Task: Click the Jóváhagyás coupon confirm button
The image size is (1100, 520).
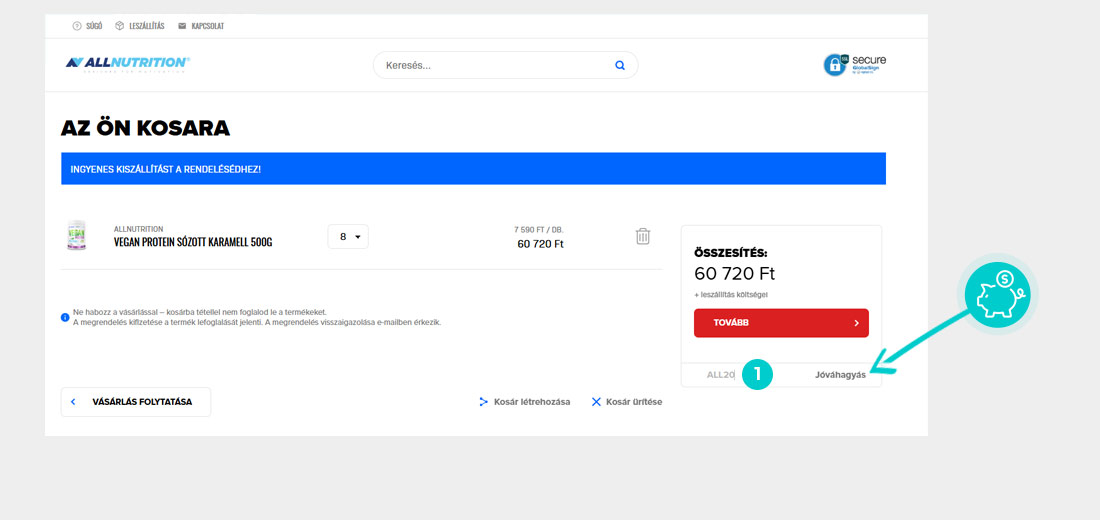Action: click(840, 375)
